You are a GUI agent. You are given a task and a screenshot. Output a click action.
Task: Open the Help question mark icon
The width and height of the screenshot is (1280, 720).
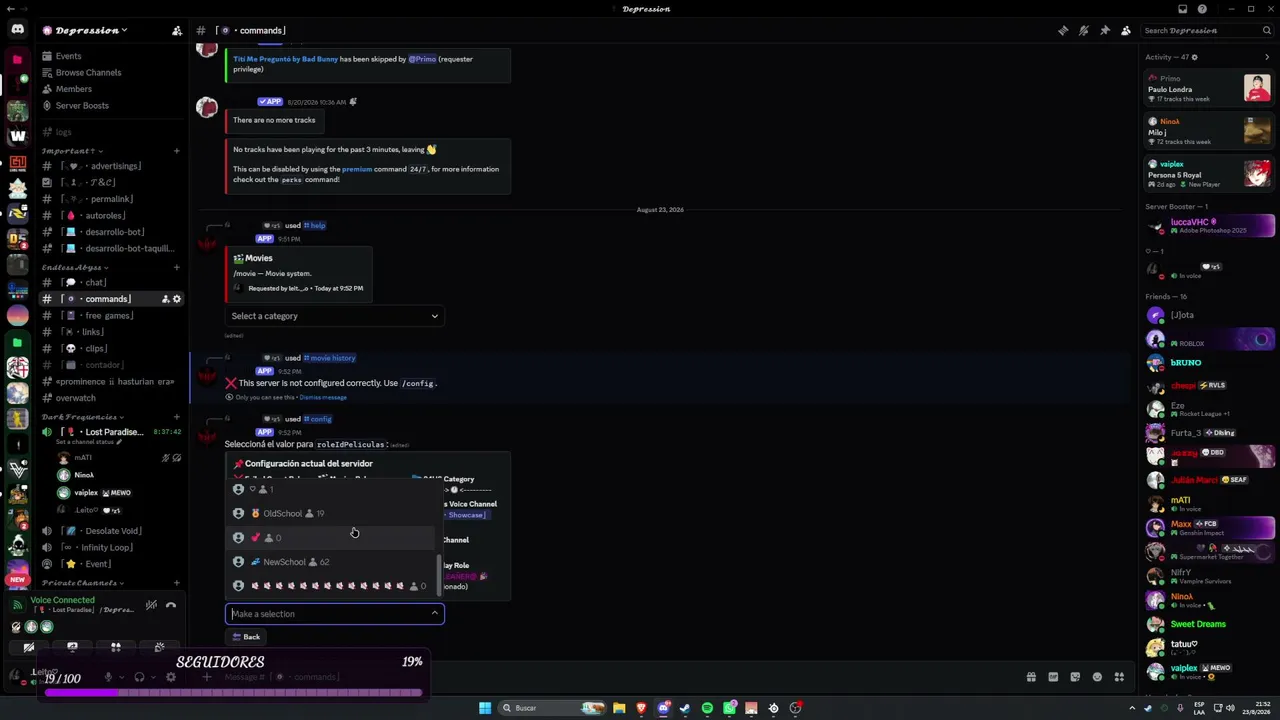[1203, 9]
